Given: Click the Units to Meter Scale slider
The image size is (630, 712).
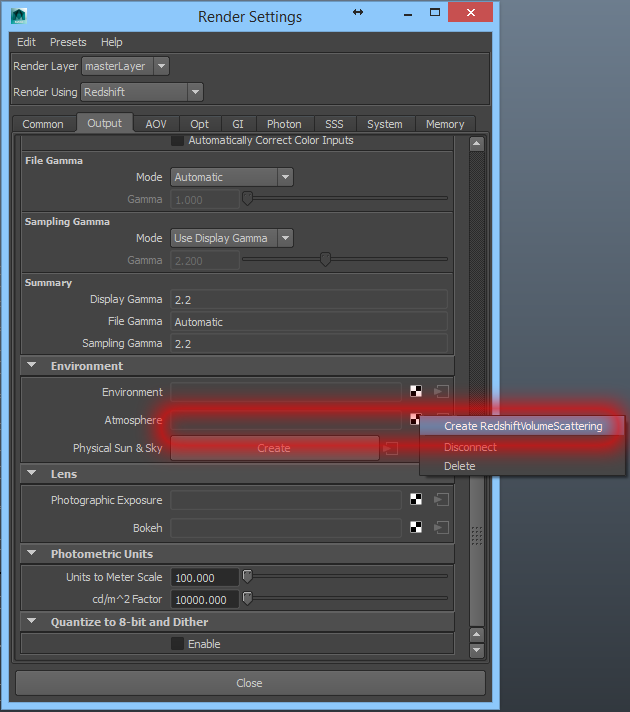Looking at the screenshot, I should click(x=346, y=577).
